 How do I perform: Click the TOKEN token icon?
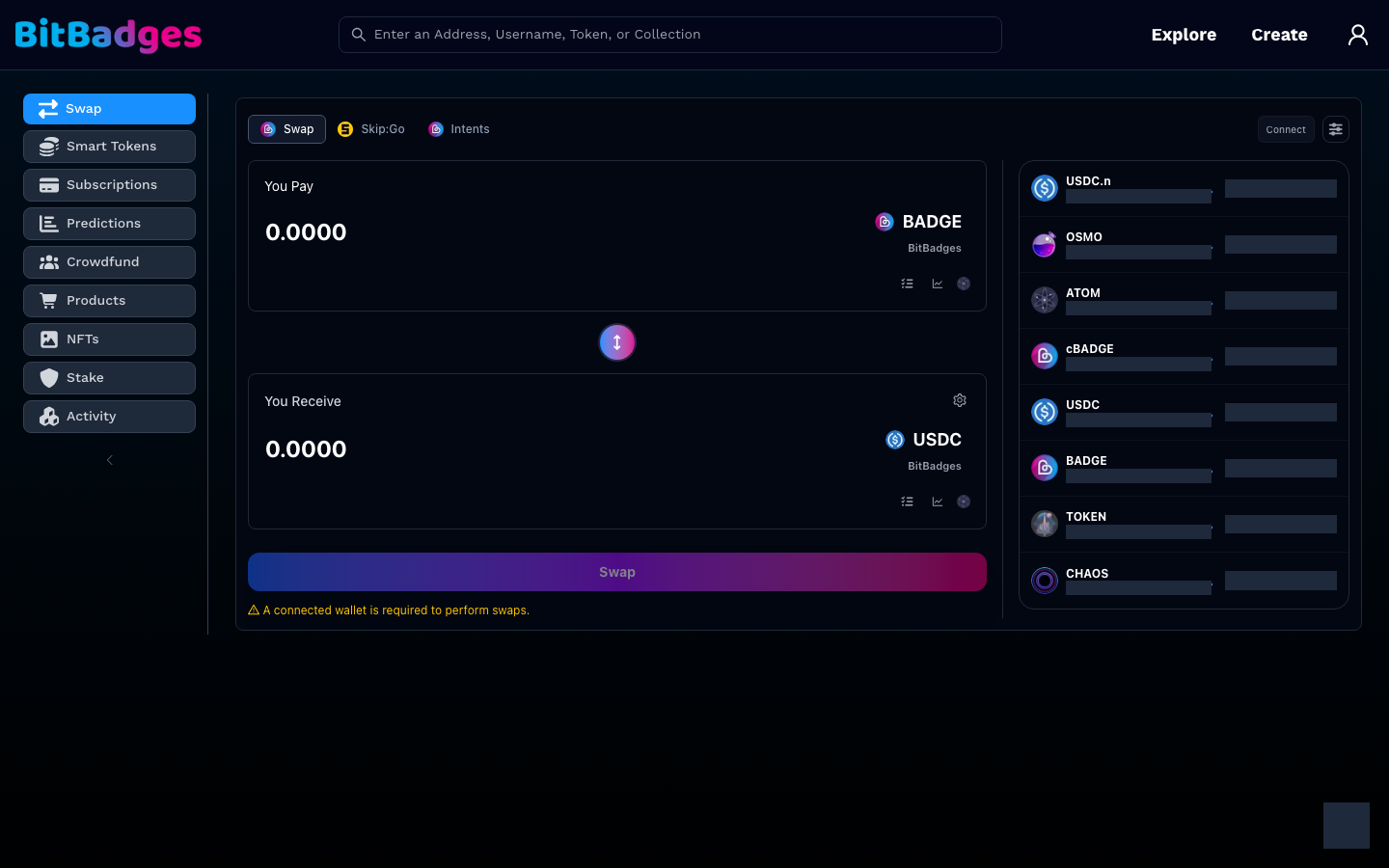1045,524
